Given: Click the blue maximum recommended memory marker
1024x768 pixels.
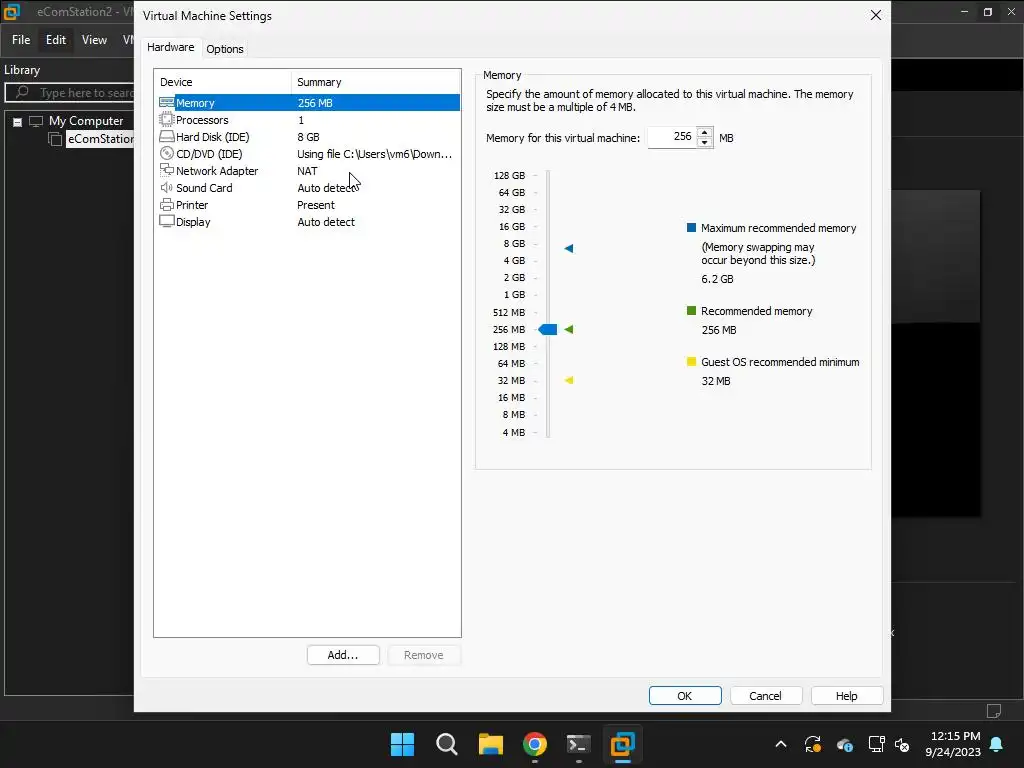Looking at the screenshot, I should (x=569, y=248).
